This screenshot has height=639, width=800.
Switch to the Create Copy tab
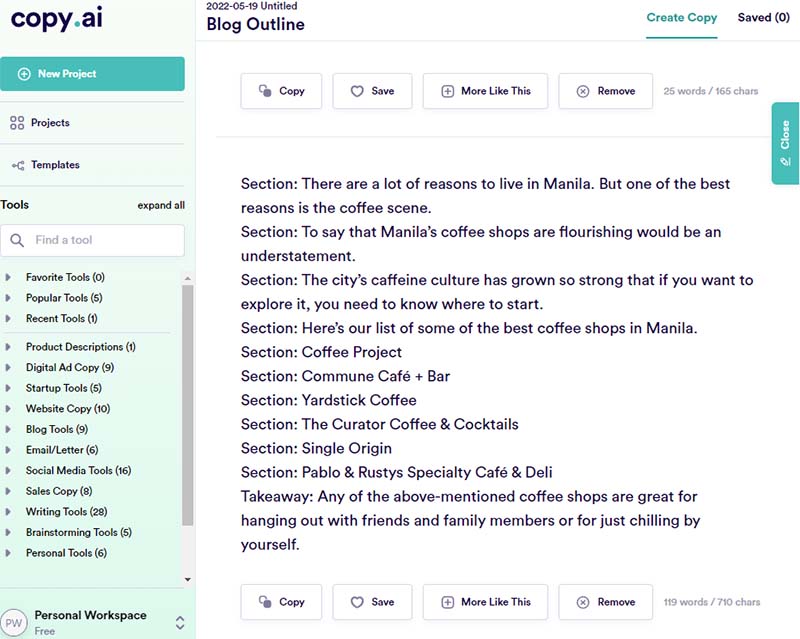tap(682, 18)
